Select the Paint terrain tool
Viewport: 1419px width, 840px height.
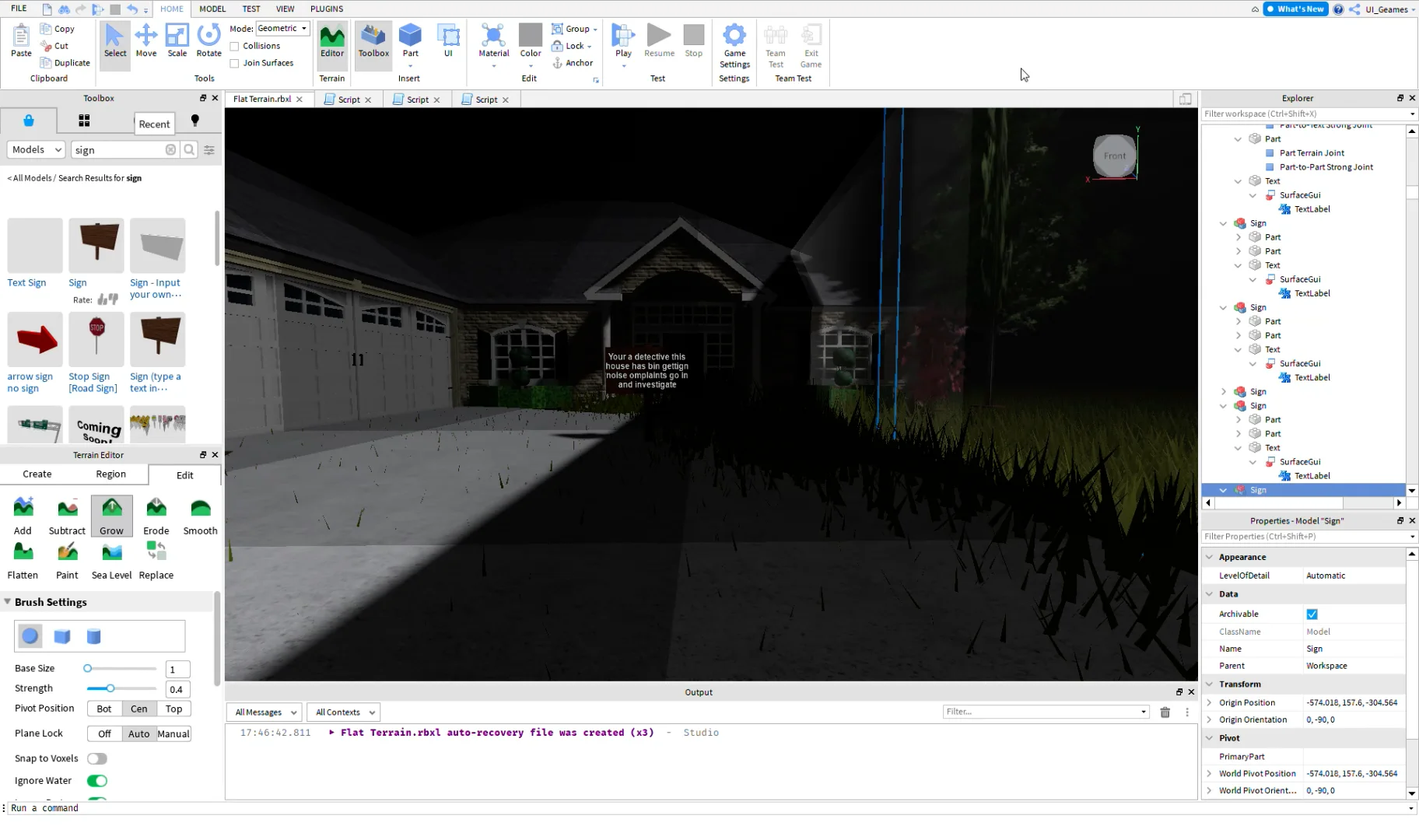68,561
